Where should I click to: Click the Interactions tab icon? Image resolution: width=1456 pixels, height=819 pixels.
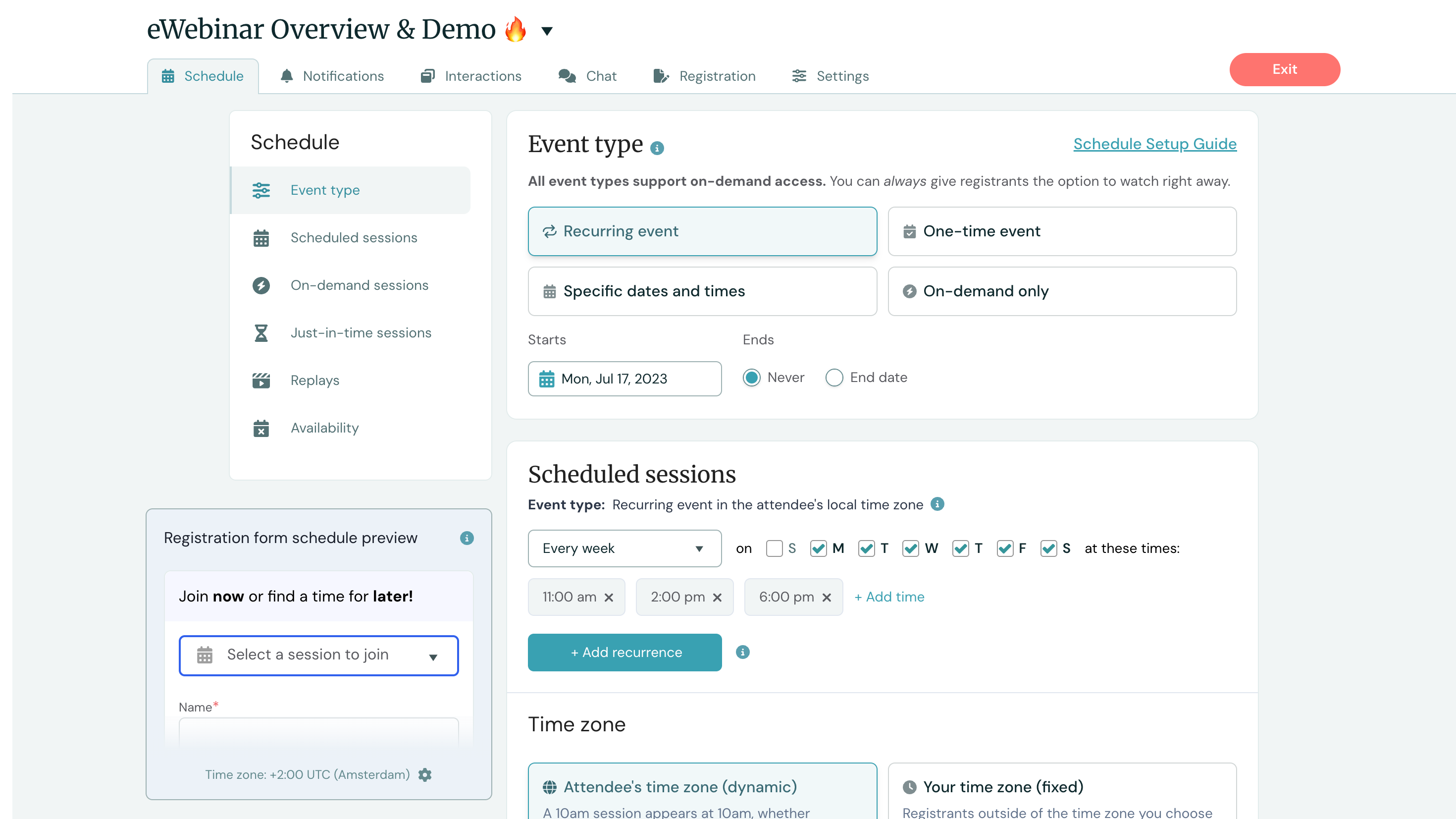point(428,76)
